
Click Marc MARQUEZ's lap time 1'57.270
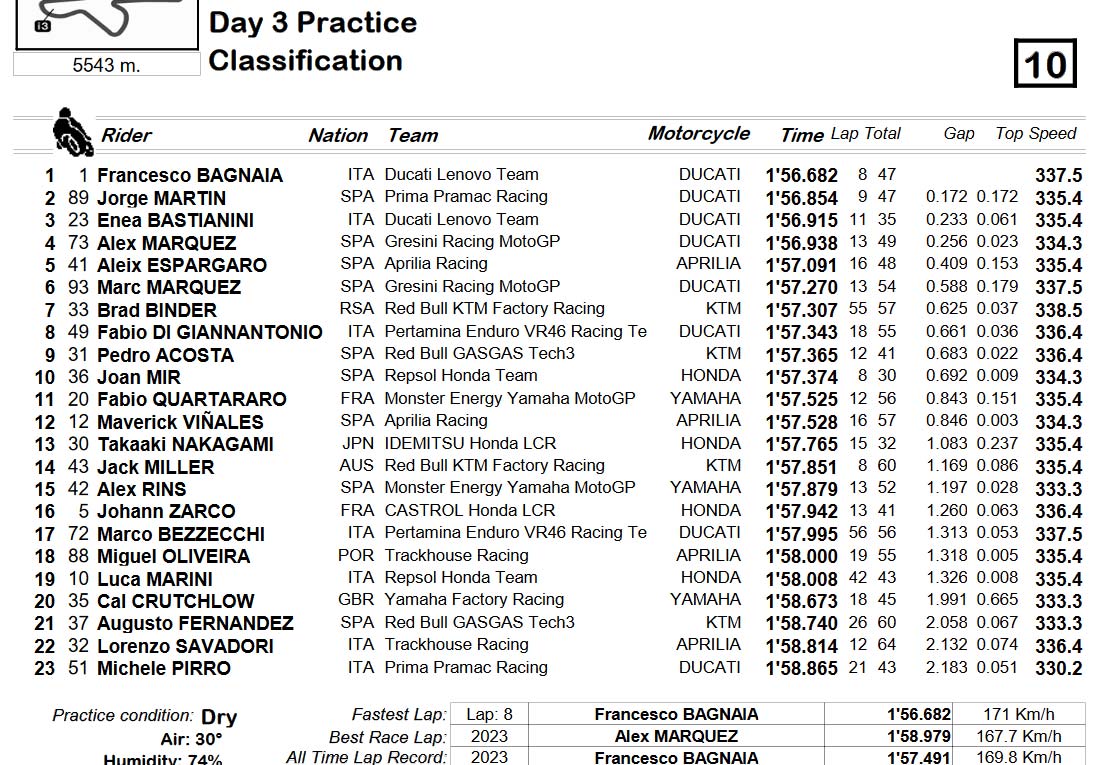click(x=801, y=287)
